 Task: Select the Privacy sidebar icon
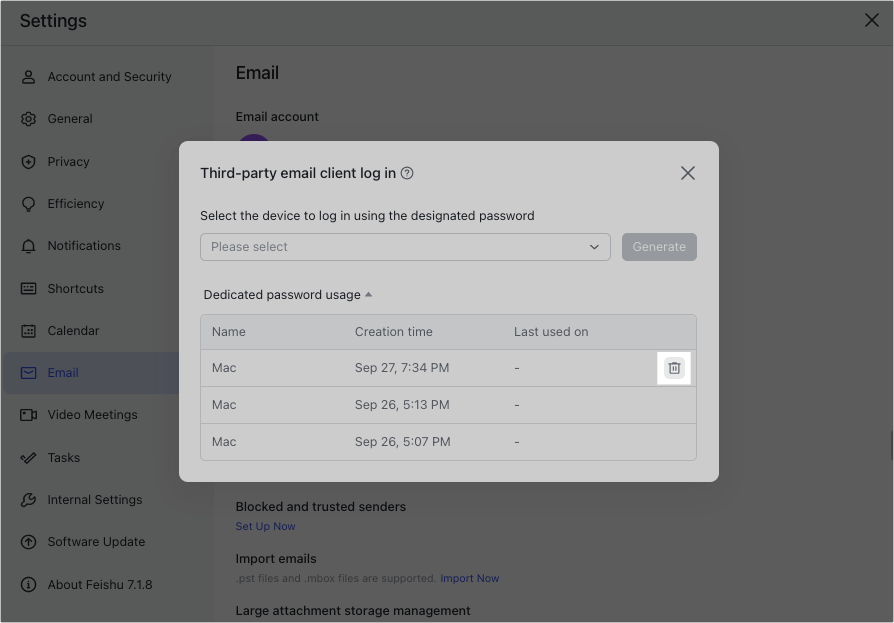pyautogui.click(x=29, y=161)
